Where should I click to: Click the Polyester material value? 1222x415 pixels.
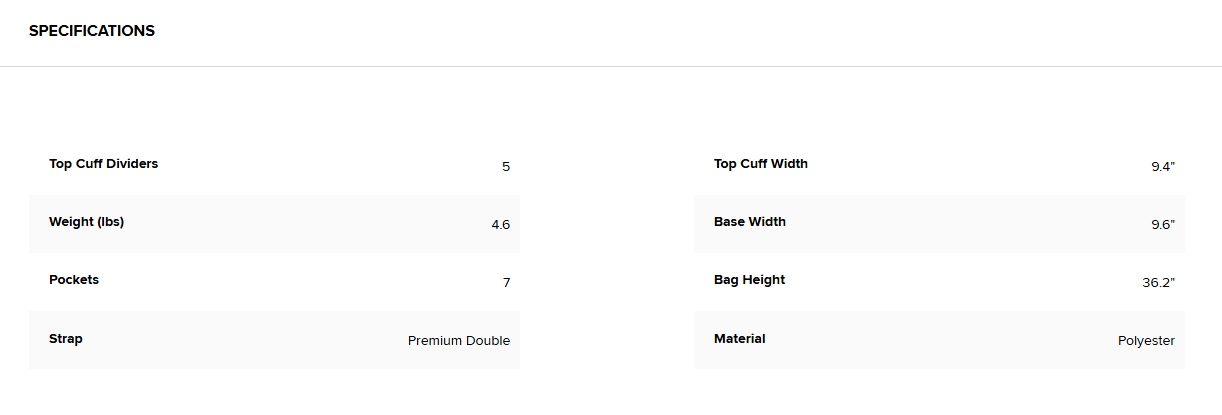pos(1146,341)
